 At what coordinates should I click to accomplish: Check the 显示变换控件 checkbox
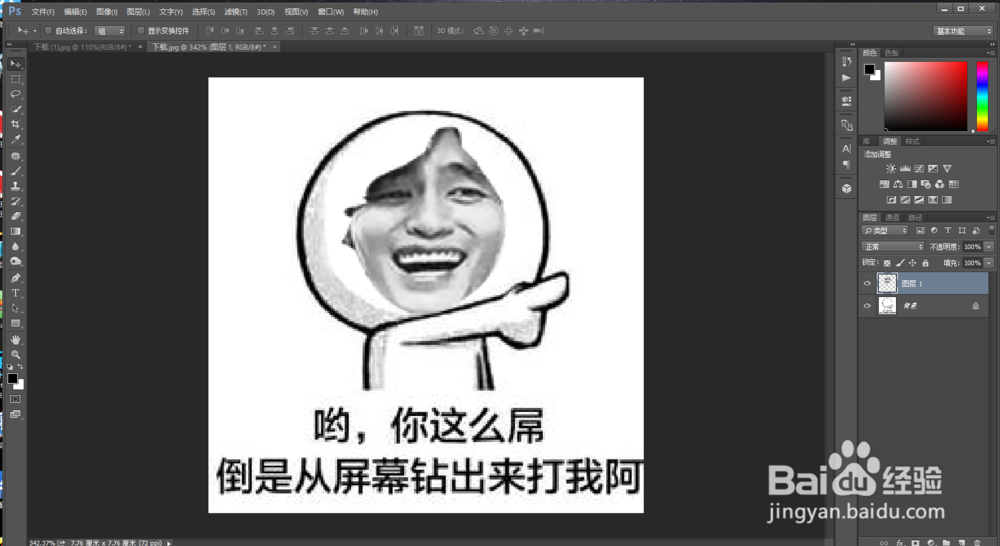tap(139, 31)
